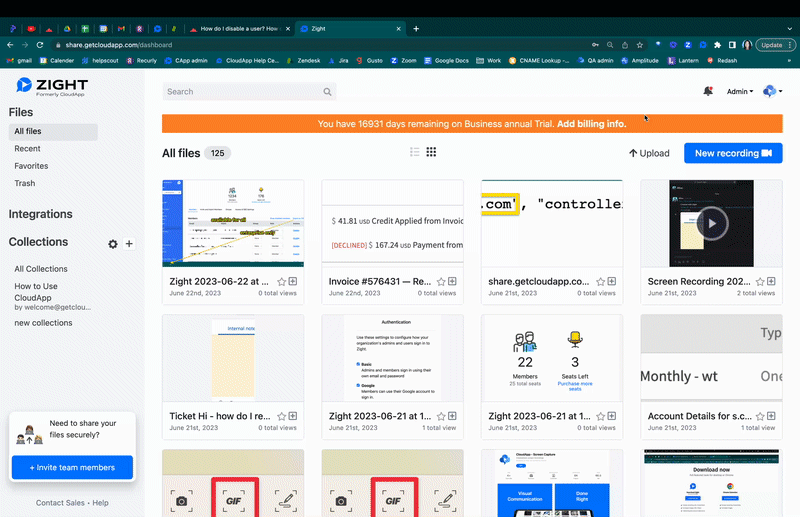This screenshot has width=800, height=517.
Task: Open the 22 Members seats thumbnail
Action: 552,358
